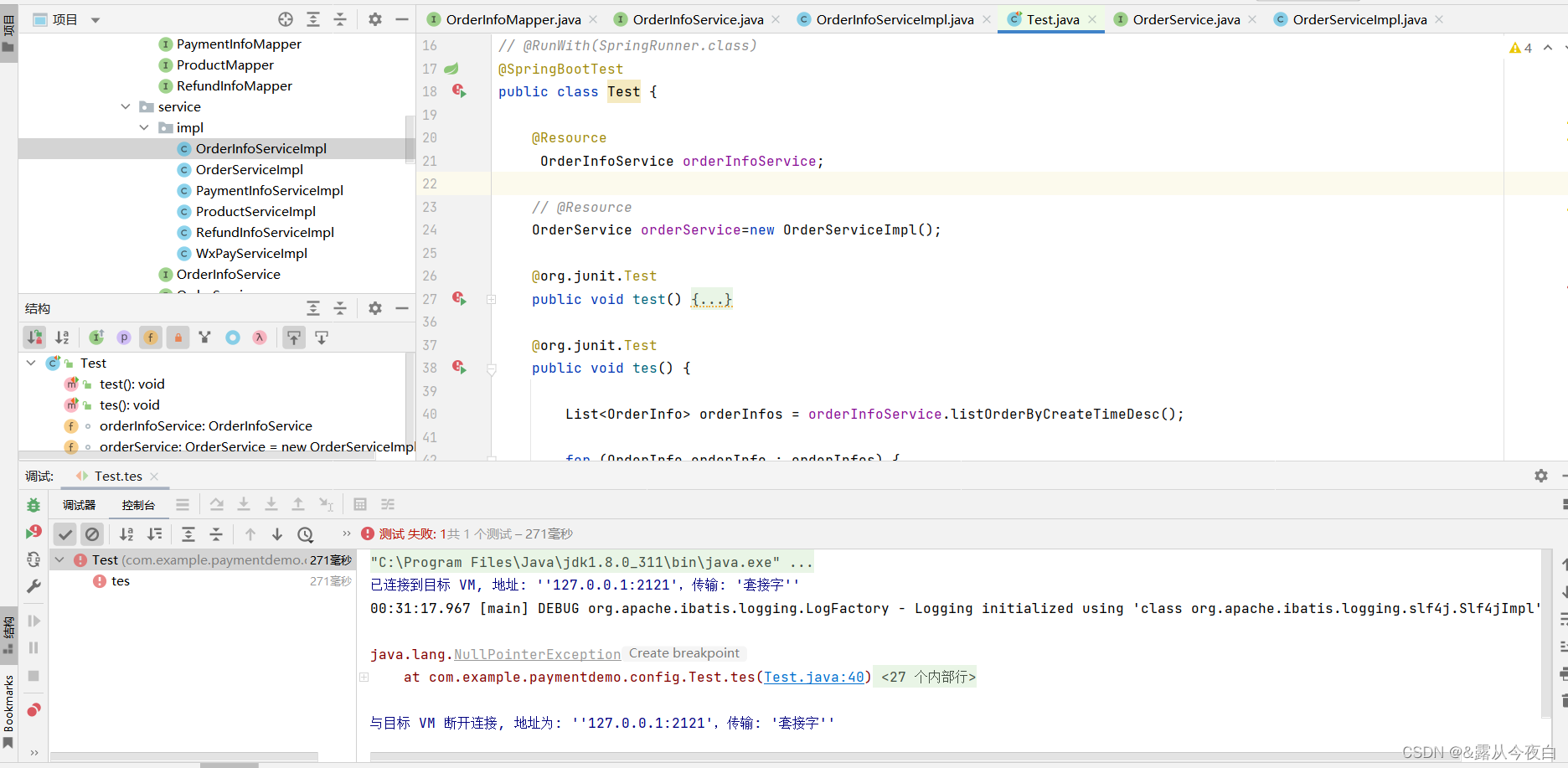Collapse the impl folder in the project tree
This screenshot has width=1568, height=768.
(x=144, y=127)
